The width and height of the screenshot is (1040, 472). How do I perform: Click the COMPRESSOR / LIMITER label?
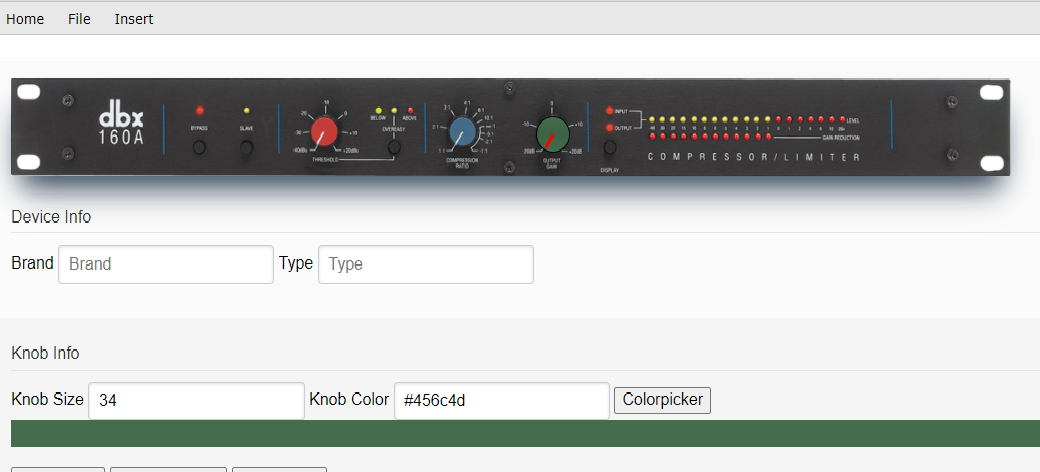753,158
